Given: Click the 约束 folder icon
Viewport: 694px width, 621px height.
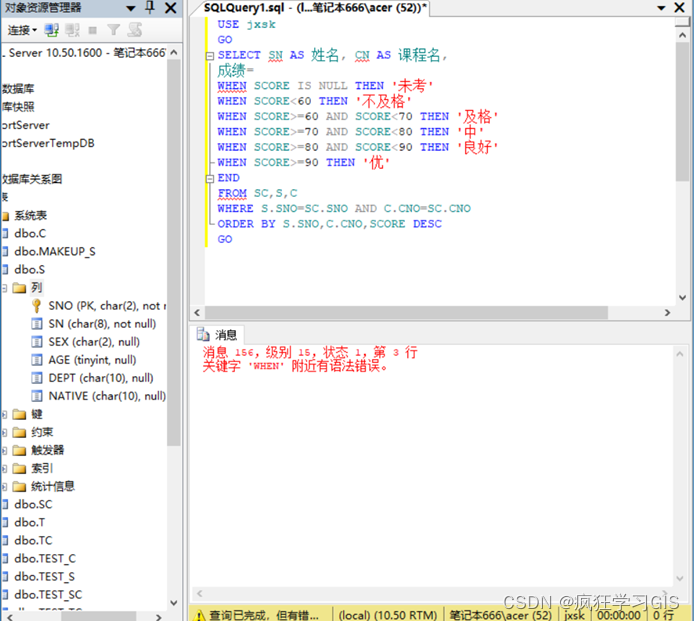Looking at the screenshot, I should pos(19,432).
